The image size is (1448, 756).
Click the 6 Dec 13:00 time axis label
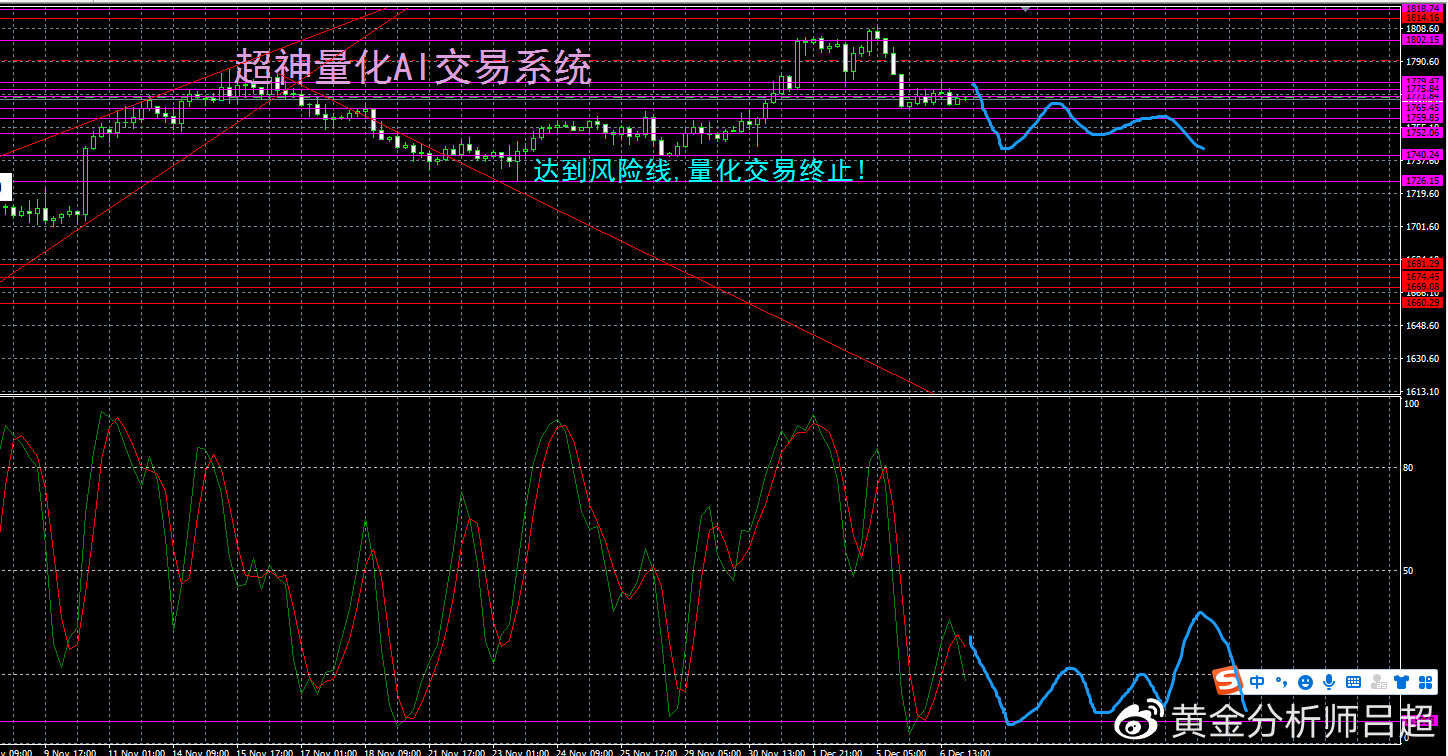[x=965, y=751]
